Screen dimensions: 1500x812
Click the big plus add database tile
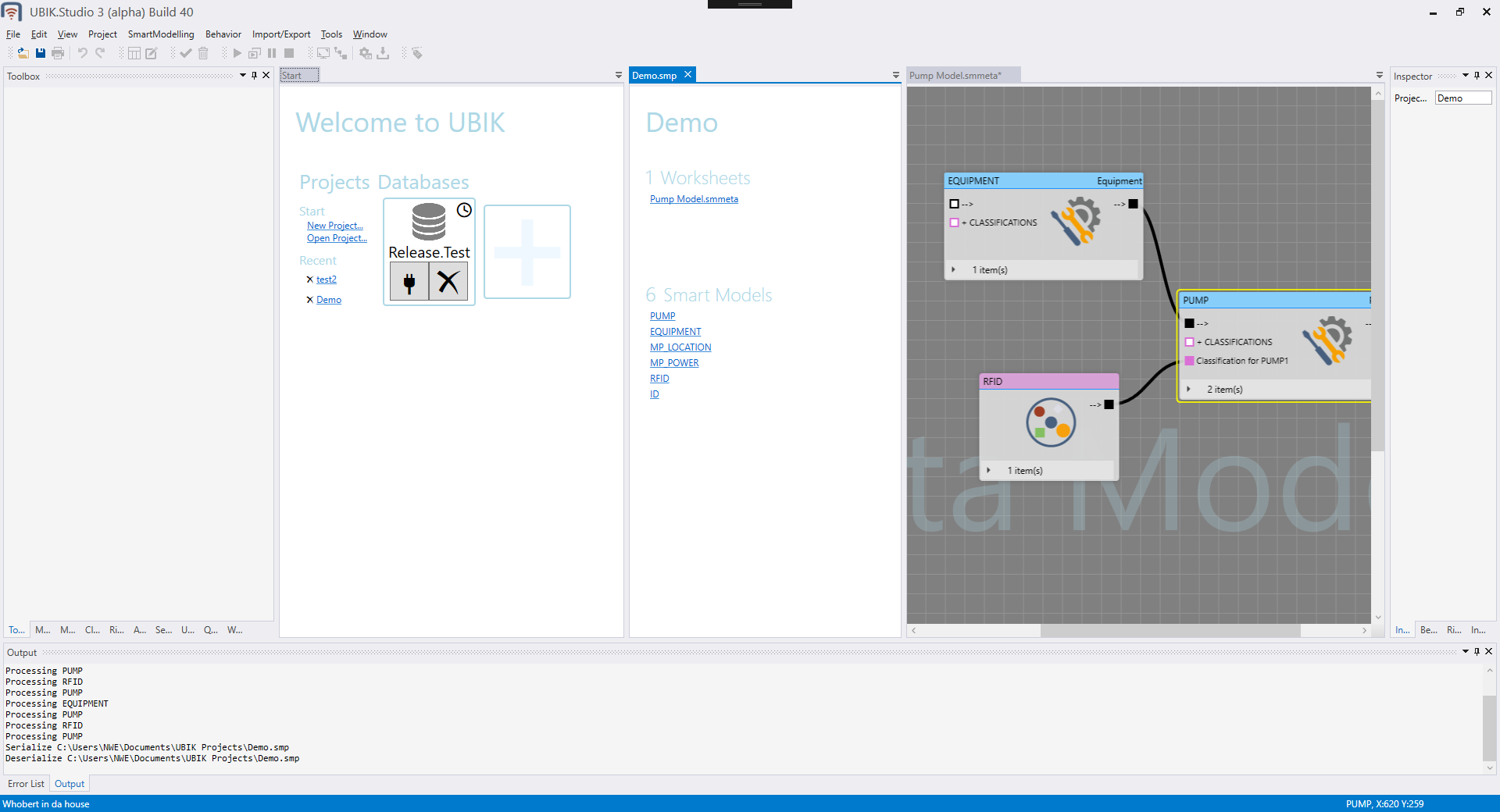pos(527,251)
